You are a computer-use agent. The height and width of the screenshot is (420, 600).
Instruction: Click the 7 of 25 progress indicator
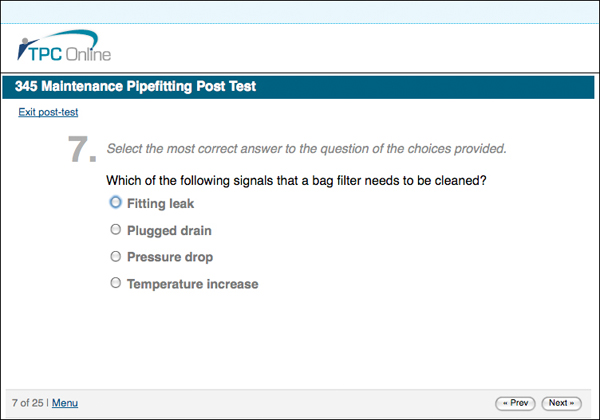(x=25, y=403)
